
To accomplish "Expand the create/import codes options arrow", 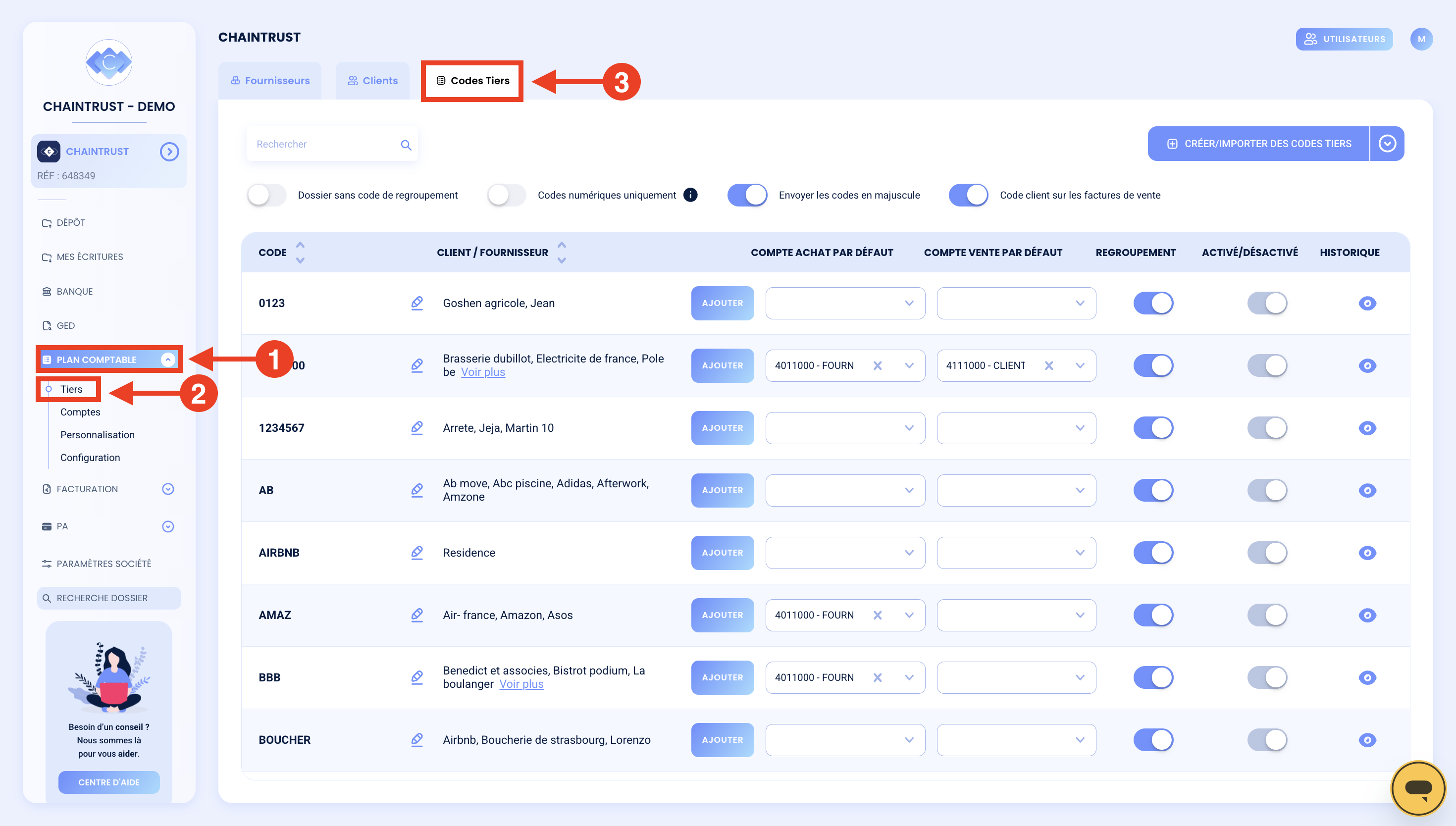I will click(1387, 144).
